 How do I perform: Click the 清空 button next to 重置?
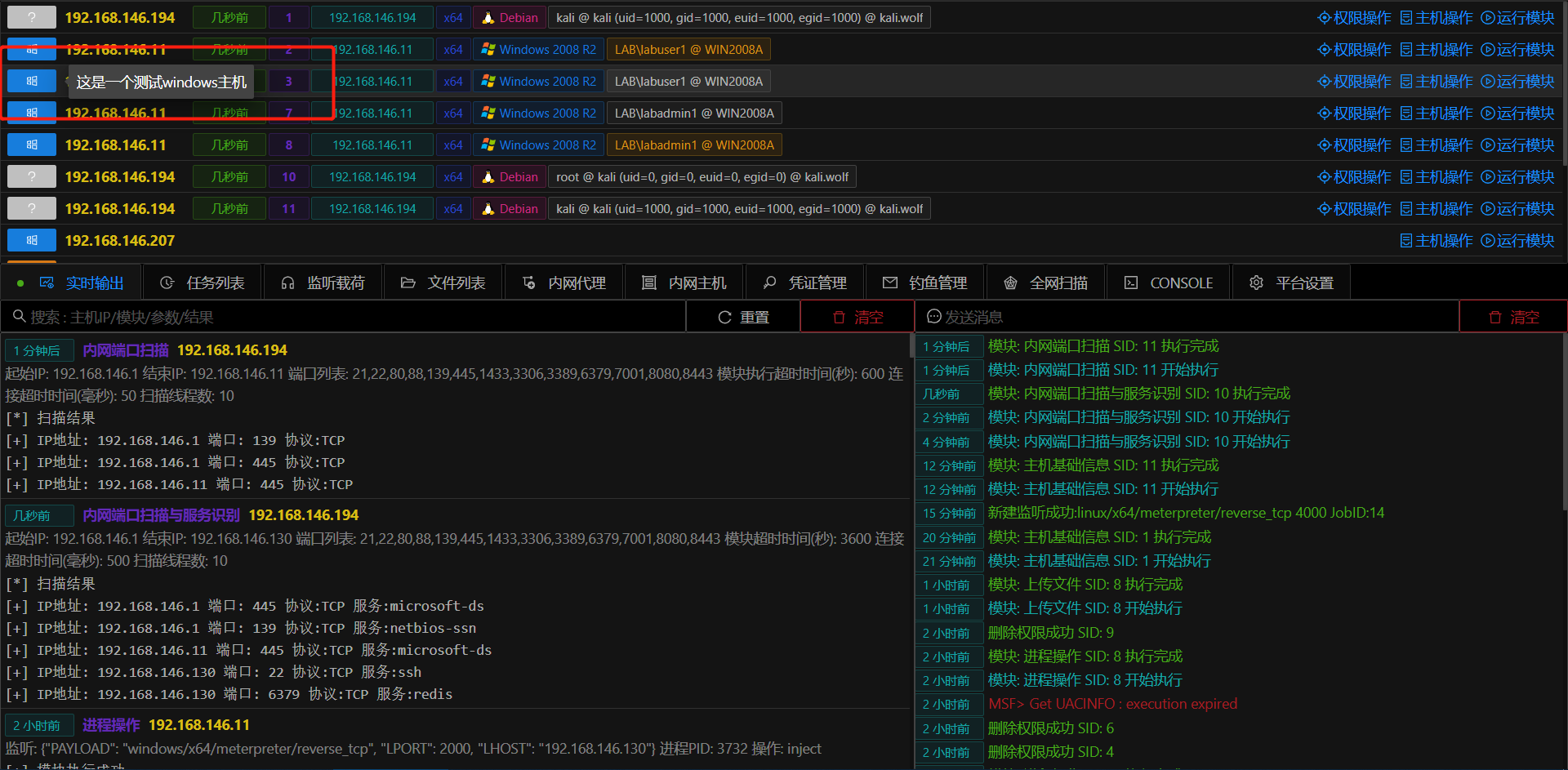(x=857, y=317)
